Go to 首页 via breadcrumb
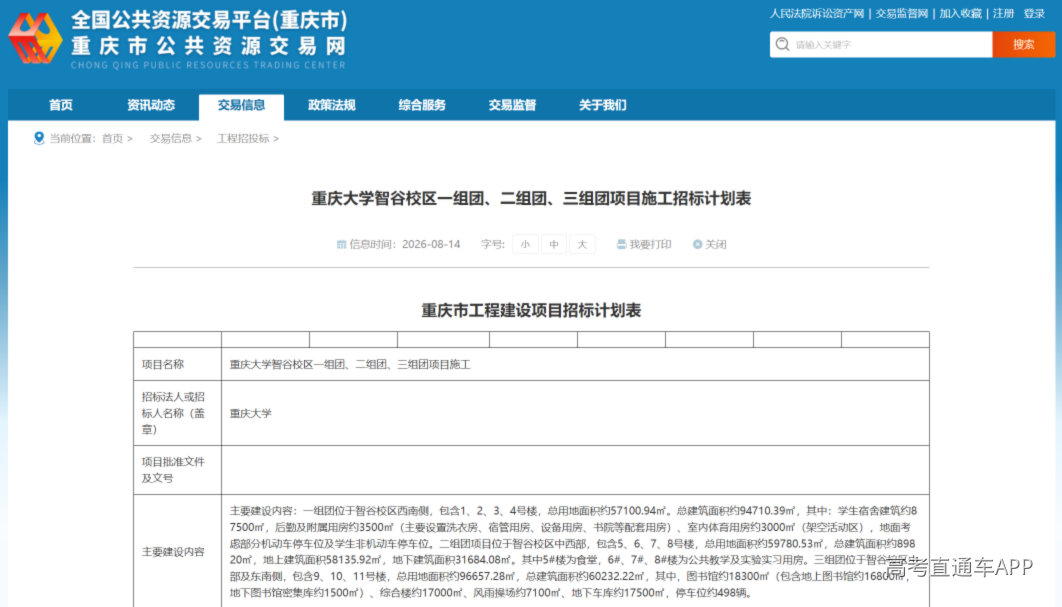1062x607 pixels. click(x=112, y=138)
